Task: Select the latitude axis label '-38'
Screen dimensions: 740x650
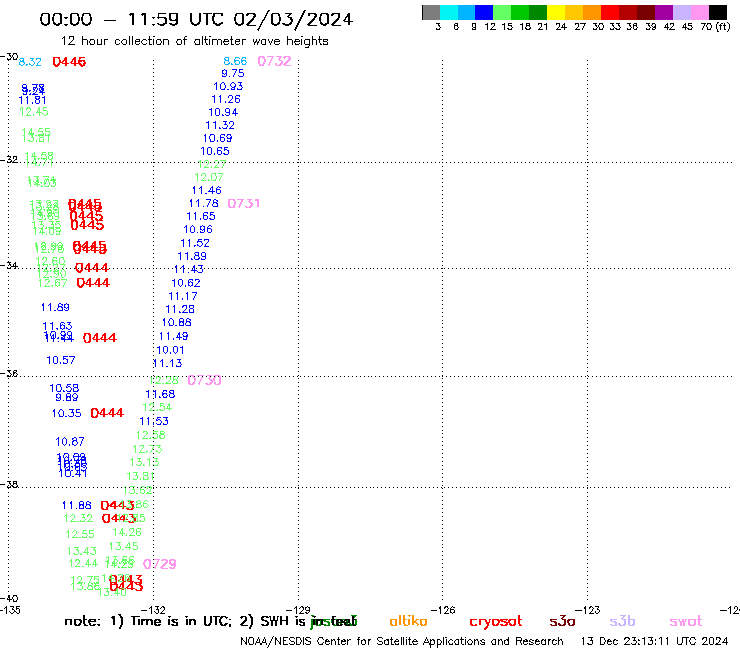Action: point(9,484)
